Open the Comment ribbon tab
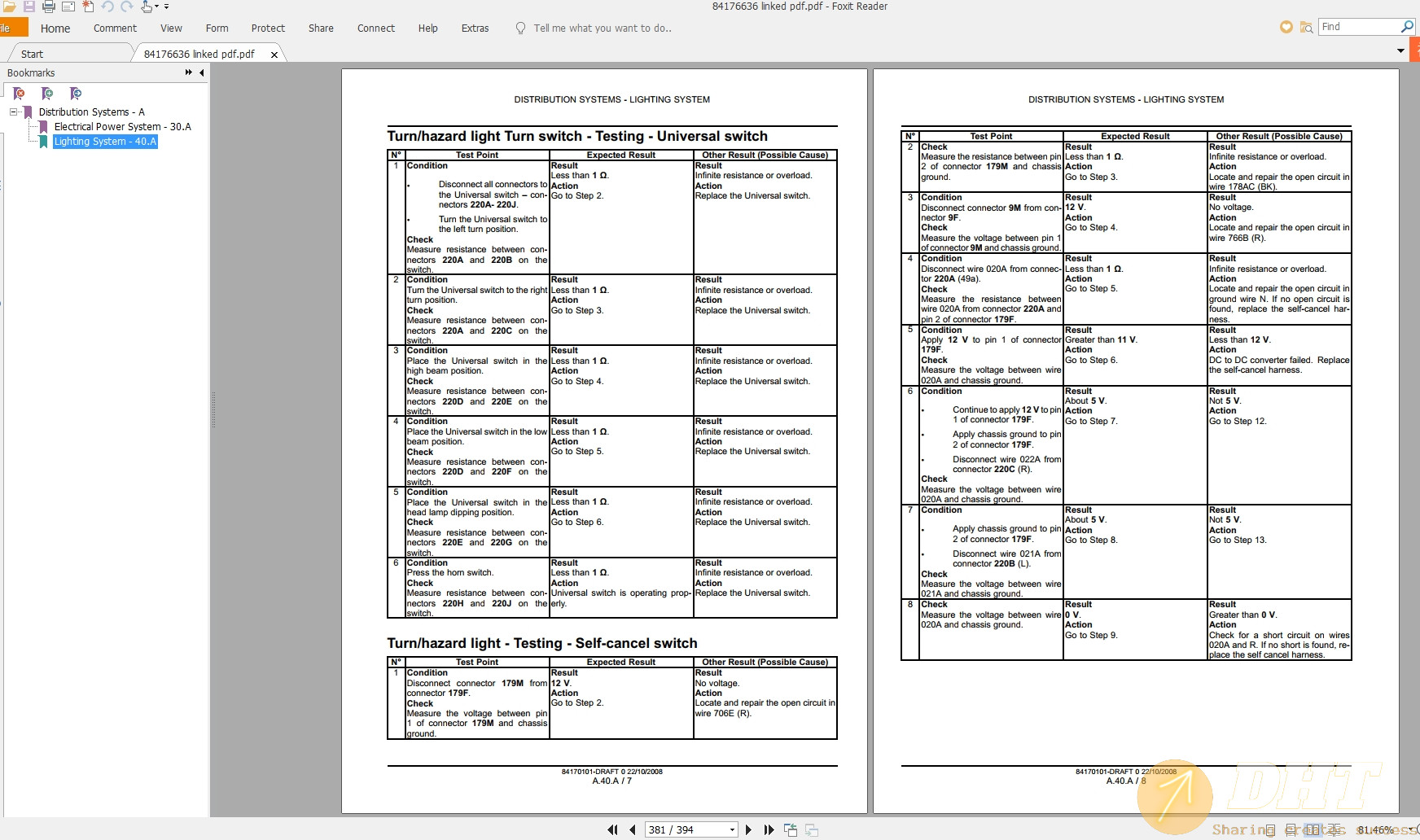 (115, 28)
